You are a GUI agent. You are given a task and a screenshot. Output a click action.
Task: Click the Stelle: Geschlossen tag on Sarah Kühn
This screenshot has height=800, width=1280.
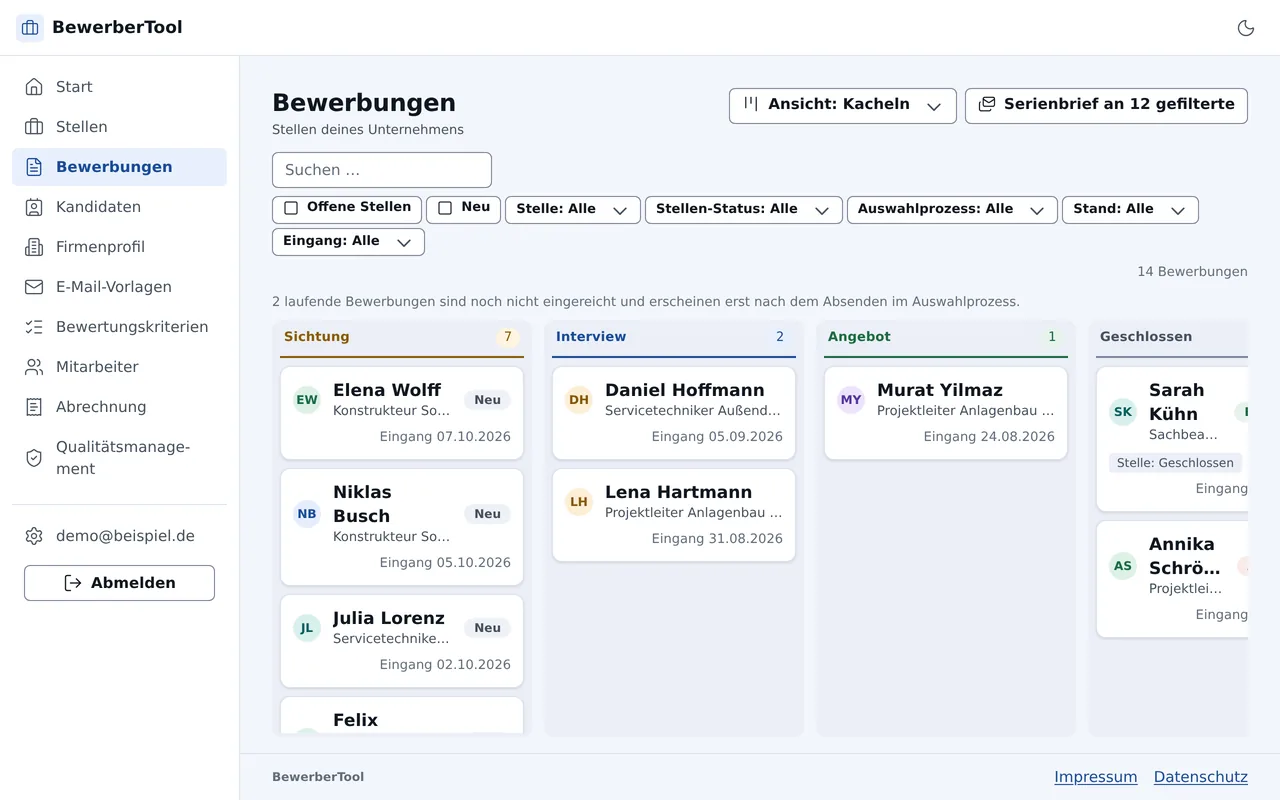click(x=1175, y=463)
